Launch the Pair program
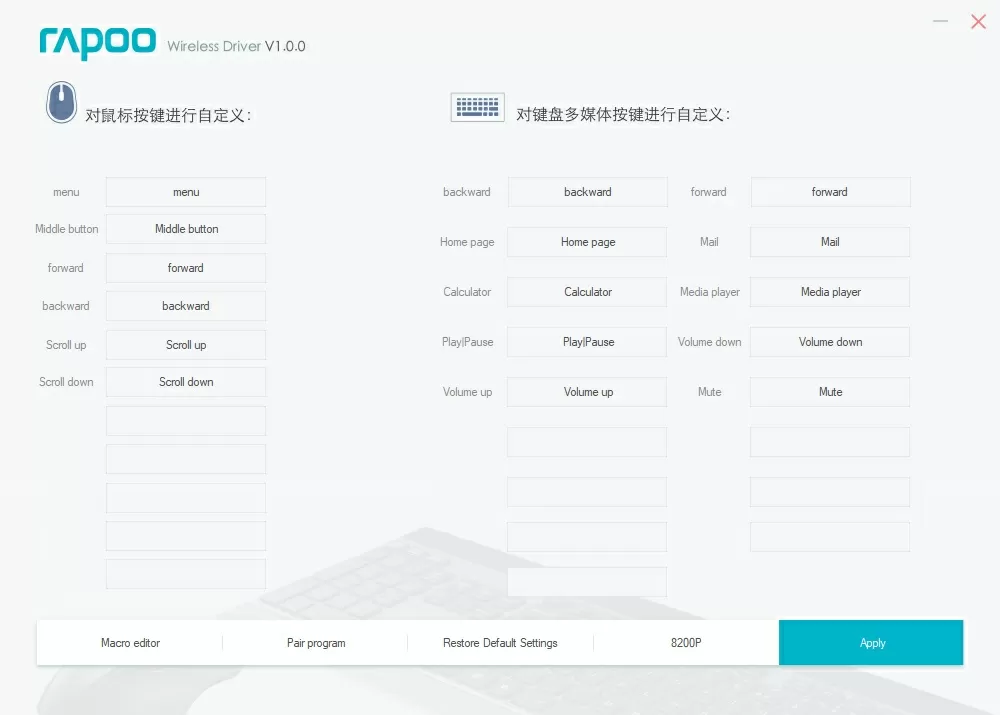Screen dimensions: 1000x715 click(x=315, y=643)
